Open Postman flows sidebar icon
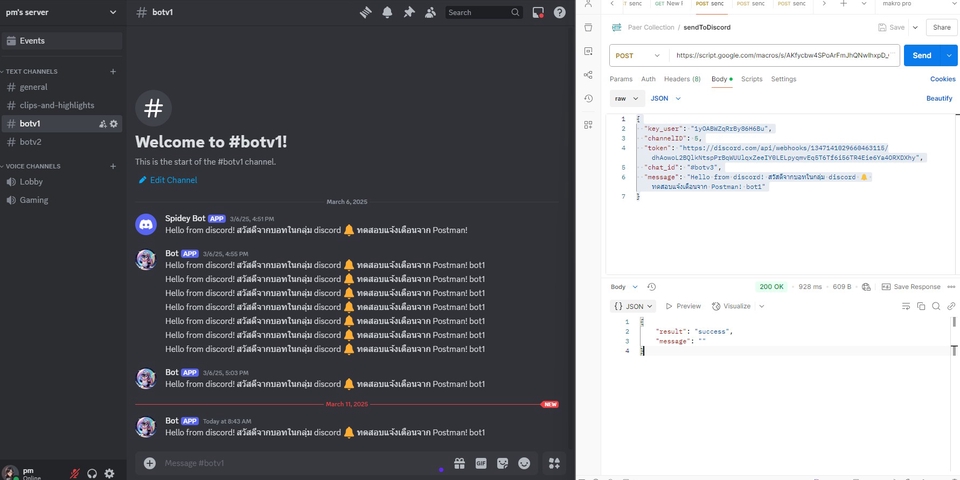 pos(588,75)
